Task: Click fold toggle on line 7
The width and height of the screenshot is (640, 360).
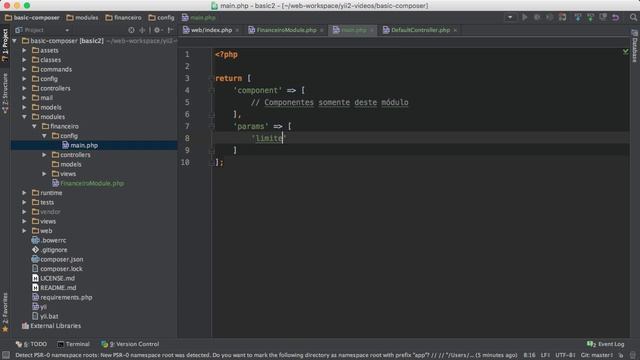Action: (212, 126)
